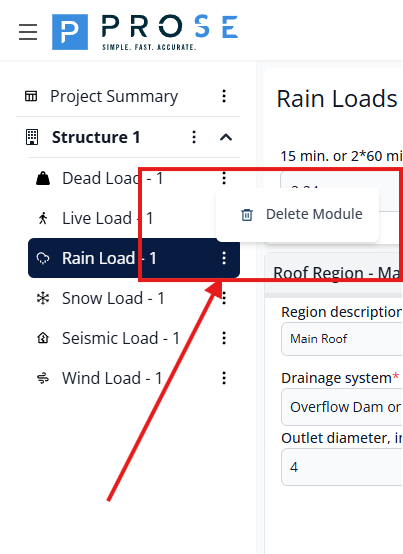
Task: Open Wind Load - 1 options menu
Action: [x=224, y=378]
